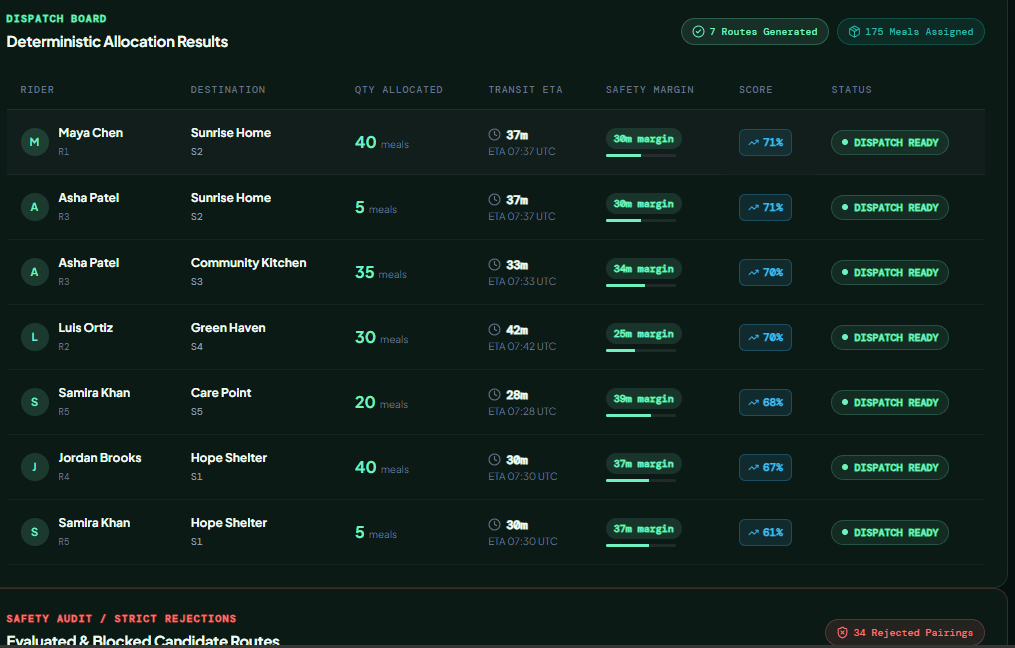Click the 7 Routes Generated badge
This screenshot has width=1015, height=648.
pos(755,32)
